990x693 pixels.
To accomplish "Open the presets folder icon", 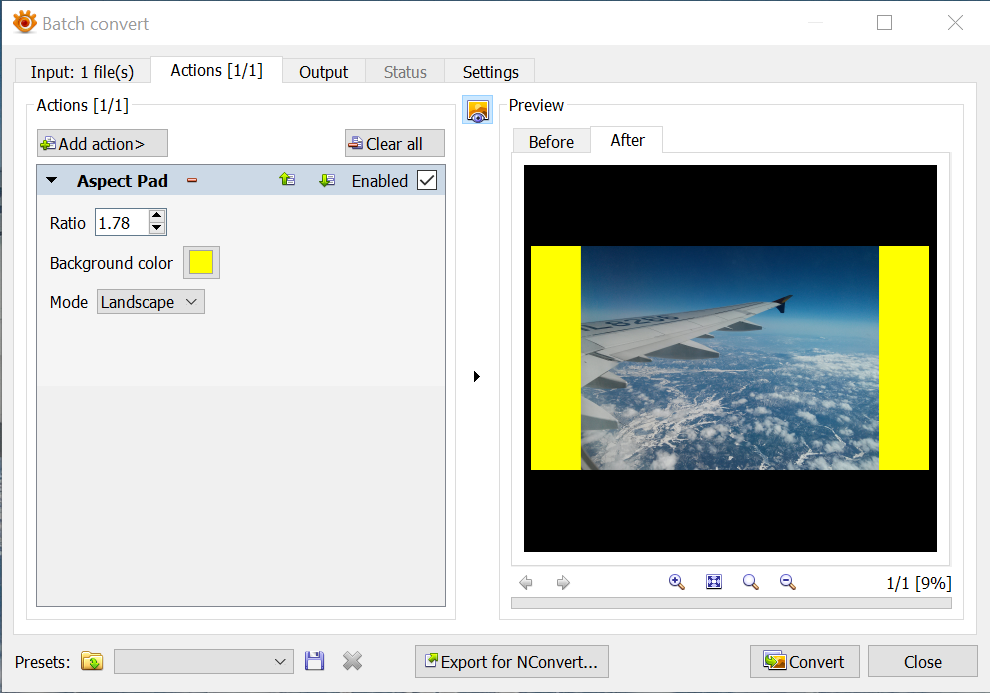I will tap(92, 661).
